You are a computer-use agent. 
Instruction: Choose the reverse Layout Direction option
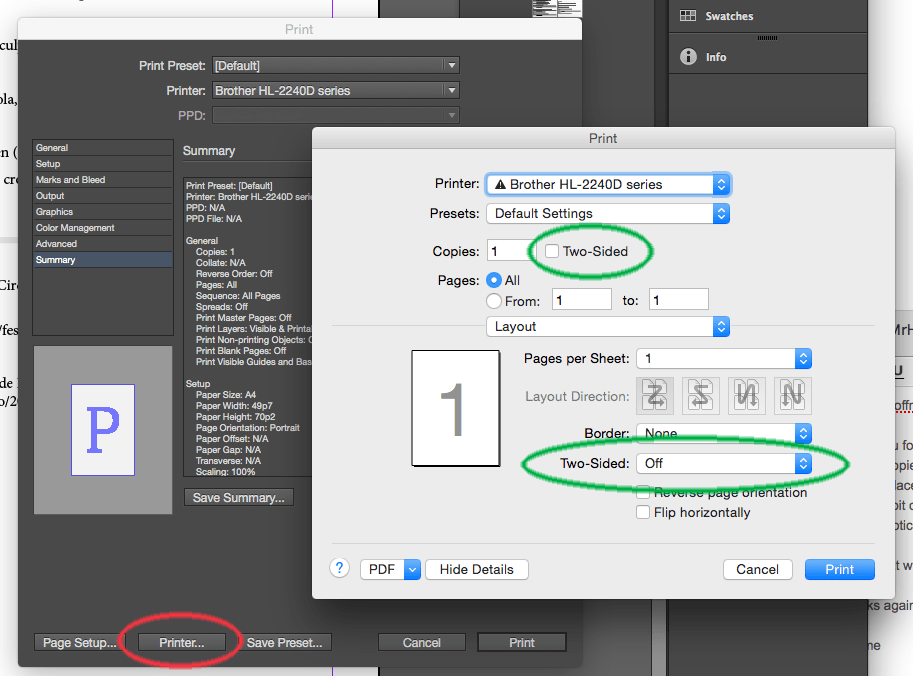[746, 396]
